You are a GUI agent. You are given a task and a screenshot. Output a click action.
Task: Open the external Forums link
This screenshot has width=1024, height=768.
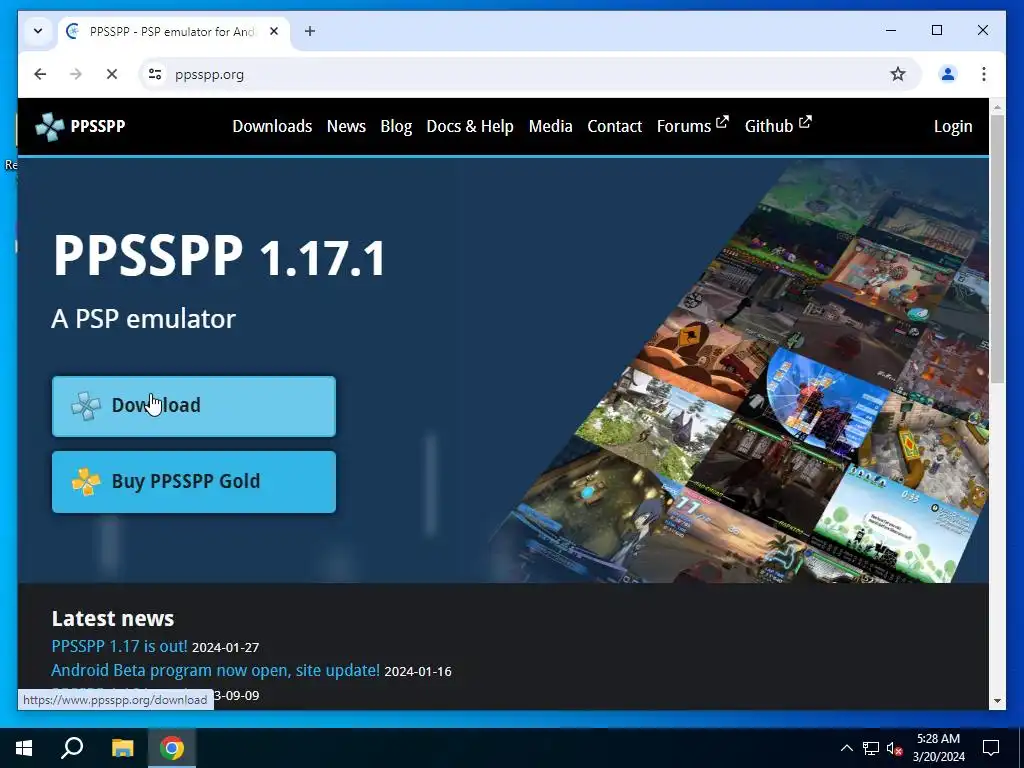692,125
